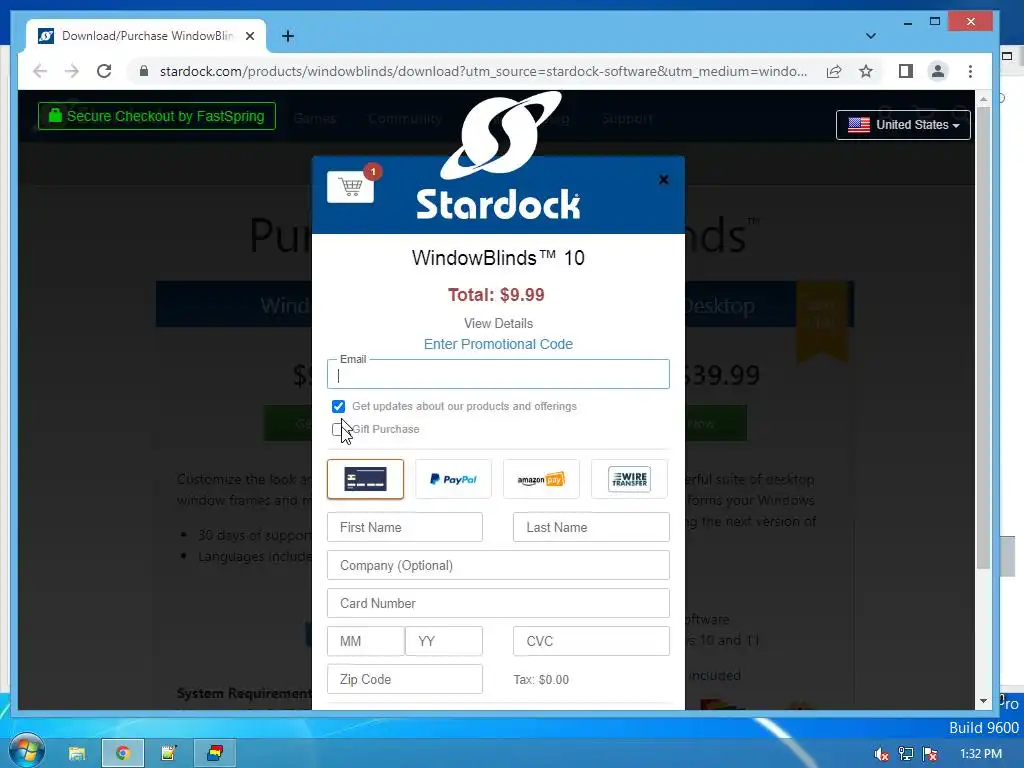Close the Stardock checkout dialog
Image resolution: width=1024 pixels, height=768 pixels.
(x=664, y=180)
